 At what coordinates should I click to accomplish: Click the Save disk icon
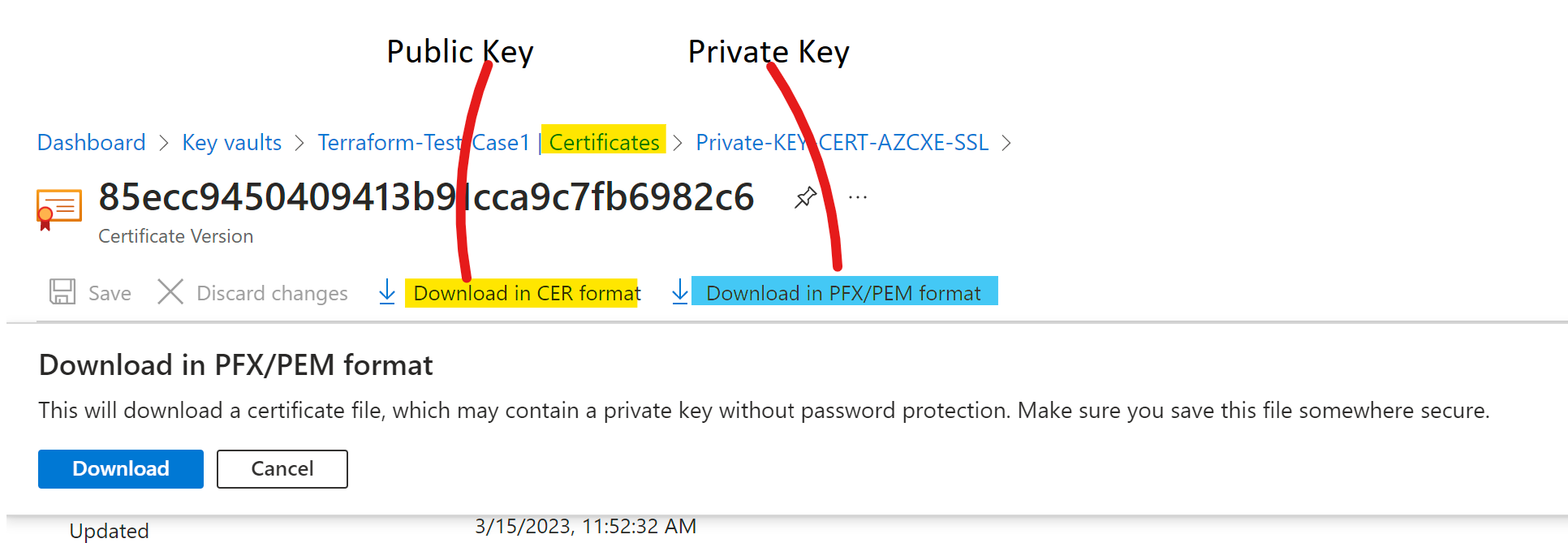click(x=61, y=292)
